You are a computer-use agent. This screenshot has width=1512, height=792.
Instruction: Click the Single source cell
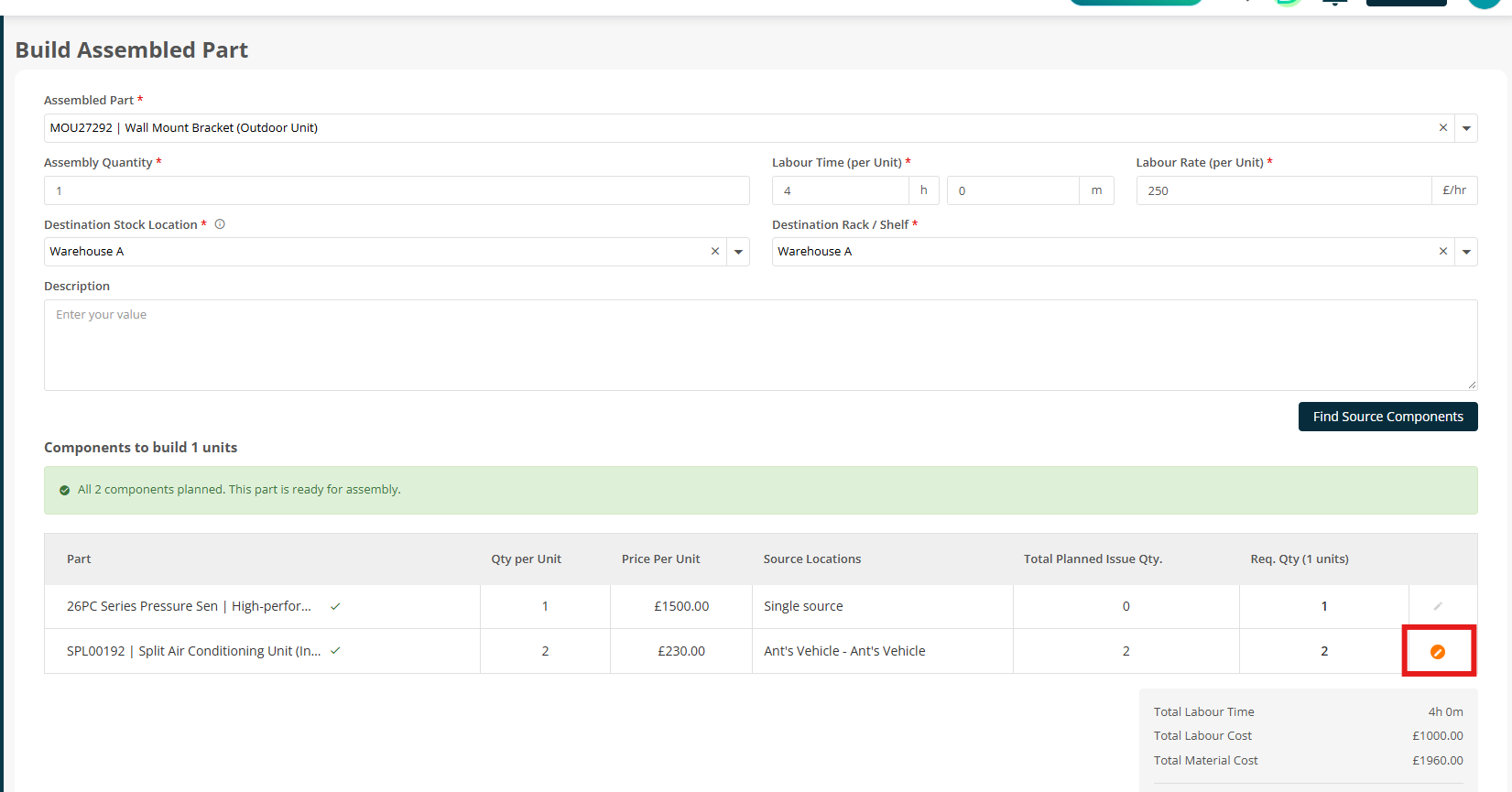[883, 606]
